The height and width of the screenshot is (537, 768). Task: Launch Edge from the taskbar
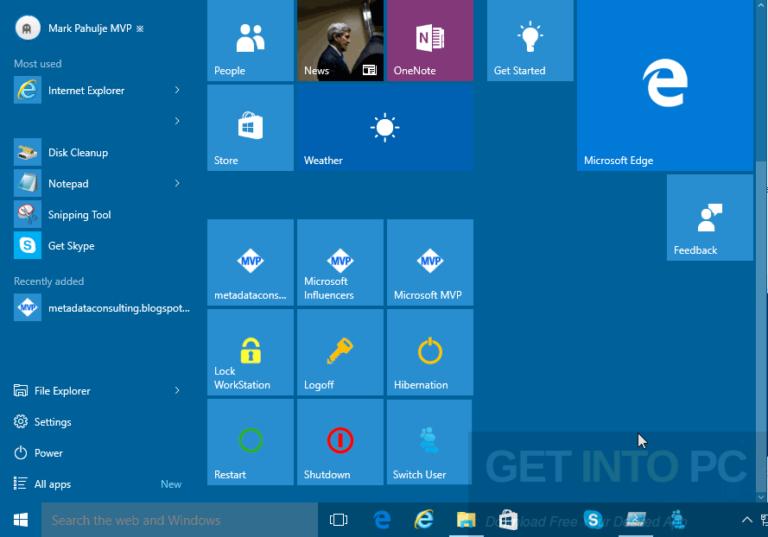382,520
